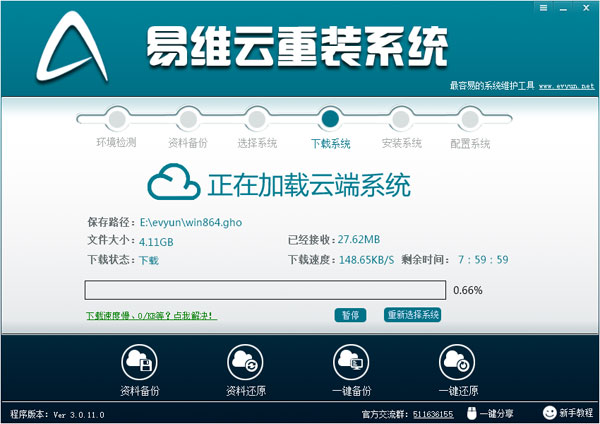Go to the 选择系统 step
600x424 pixels.
click(x=257, y=119)
